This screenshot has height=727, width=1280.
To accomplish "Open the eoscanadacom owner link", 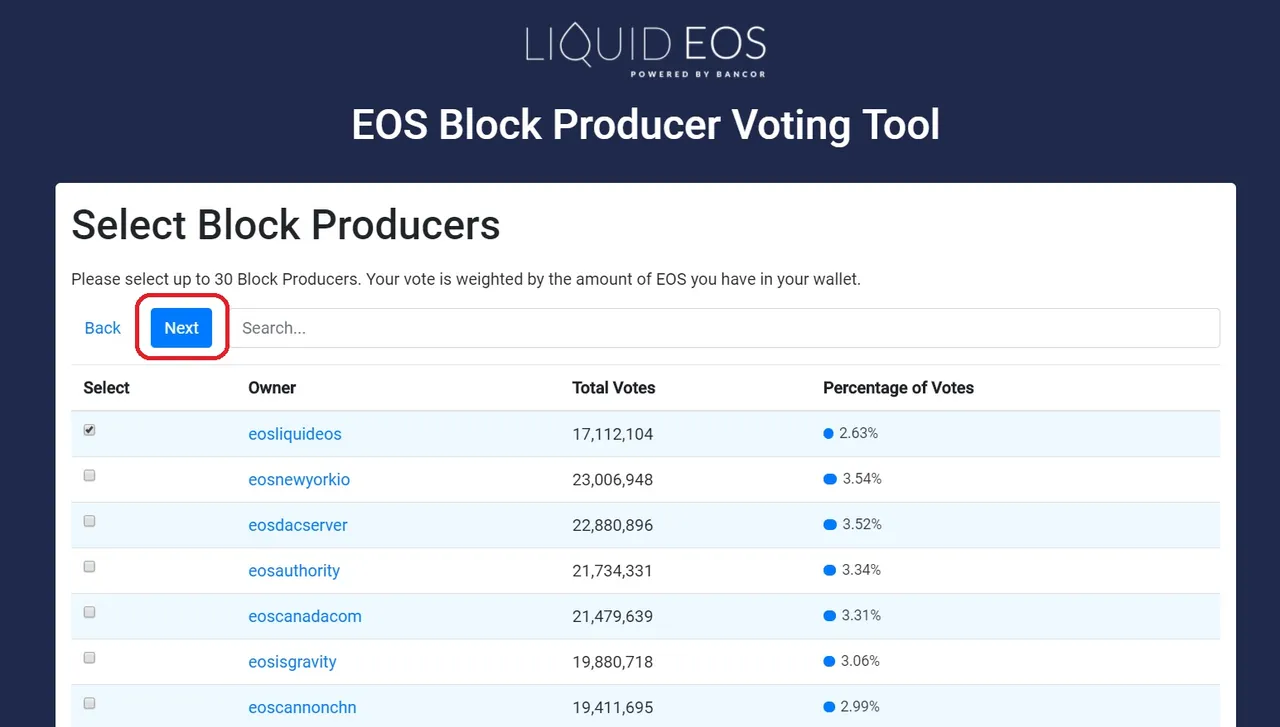I will (305, 616).
